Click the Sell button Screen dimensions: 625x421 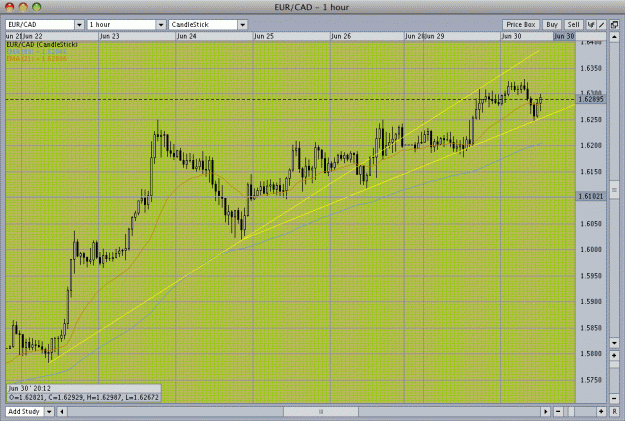tap(574, 25)
